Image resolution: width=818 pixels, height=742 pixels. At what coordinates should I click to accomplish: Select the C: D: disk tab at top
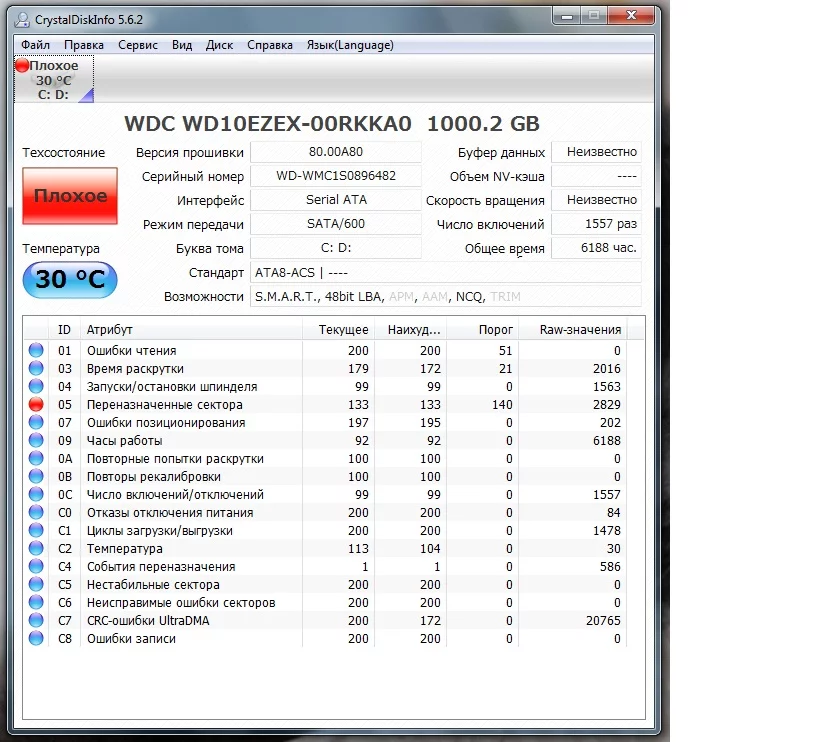[x=54, y=80]
